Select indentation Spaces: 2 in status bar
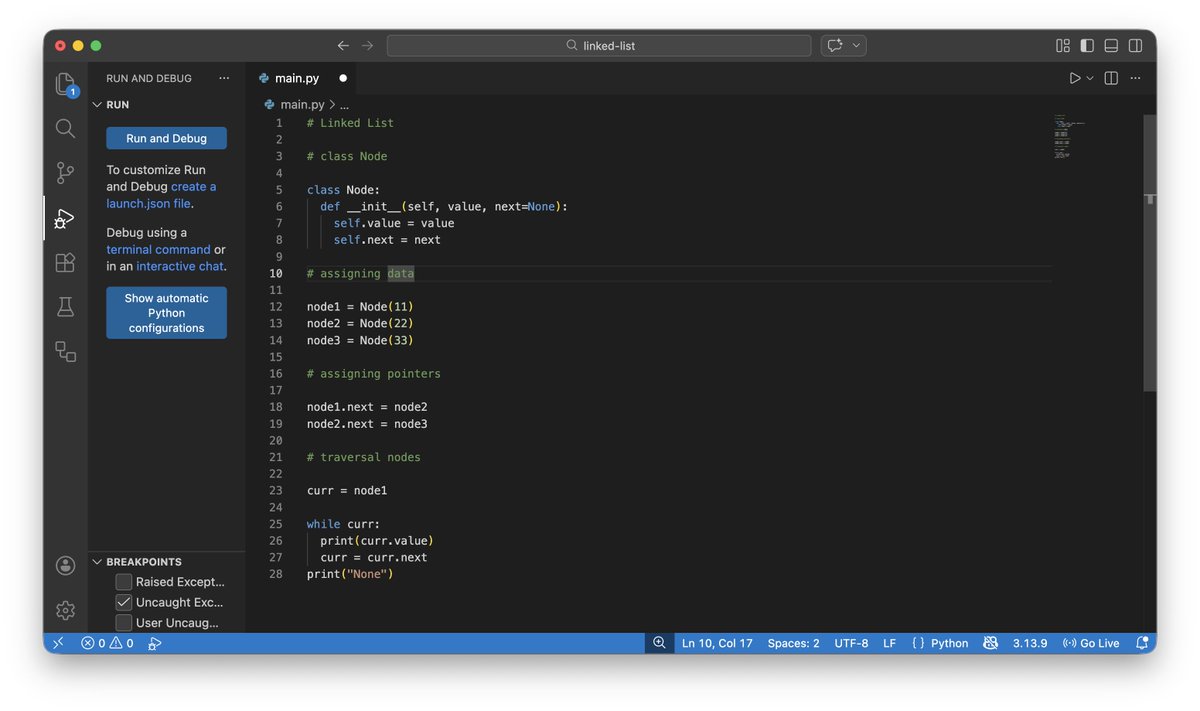 [x=793, y=643]
